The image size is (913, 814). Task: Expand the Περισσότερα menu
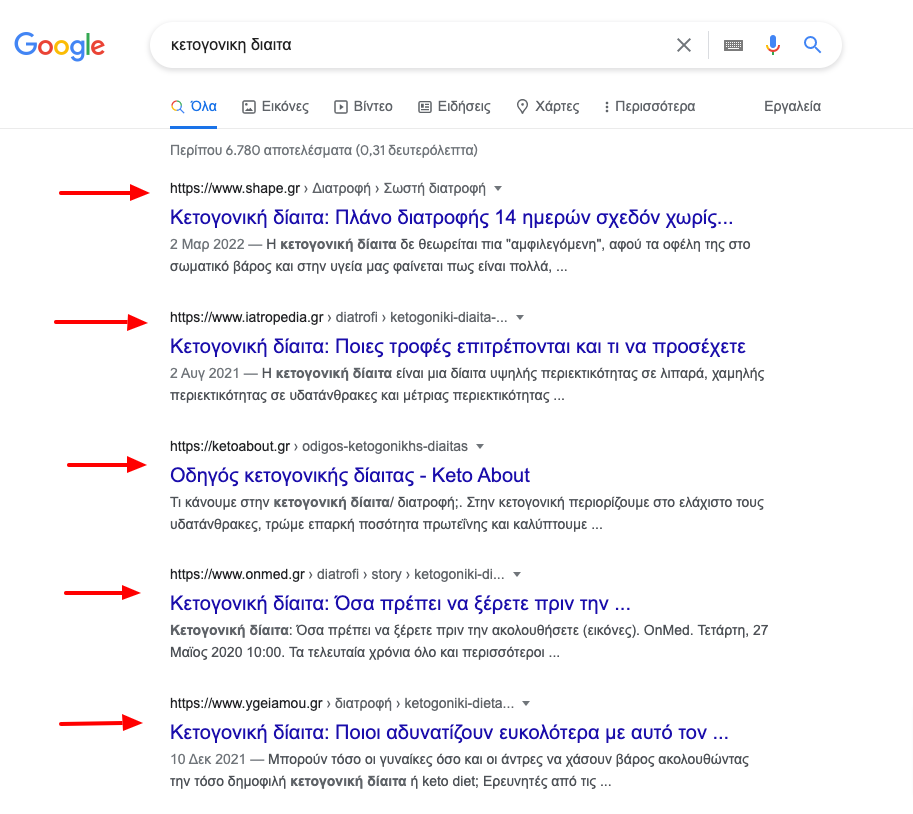pyautogui.click(x=650, y=107)
